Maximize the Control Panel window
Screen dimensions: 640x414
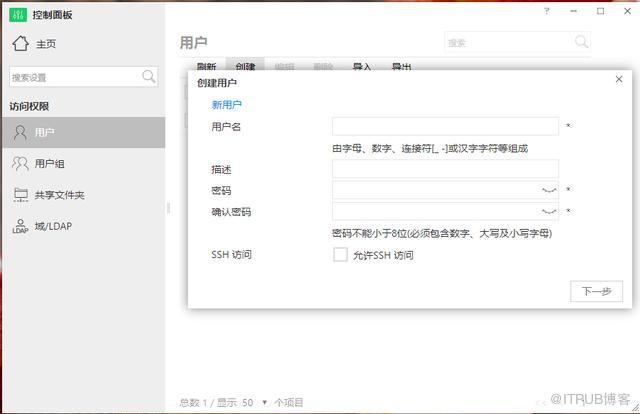click(600, 11)
